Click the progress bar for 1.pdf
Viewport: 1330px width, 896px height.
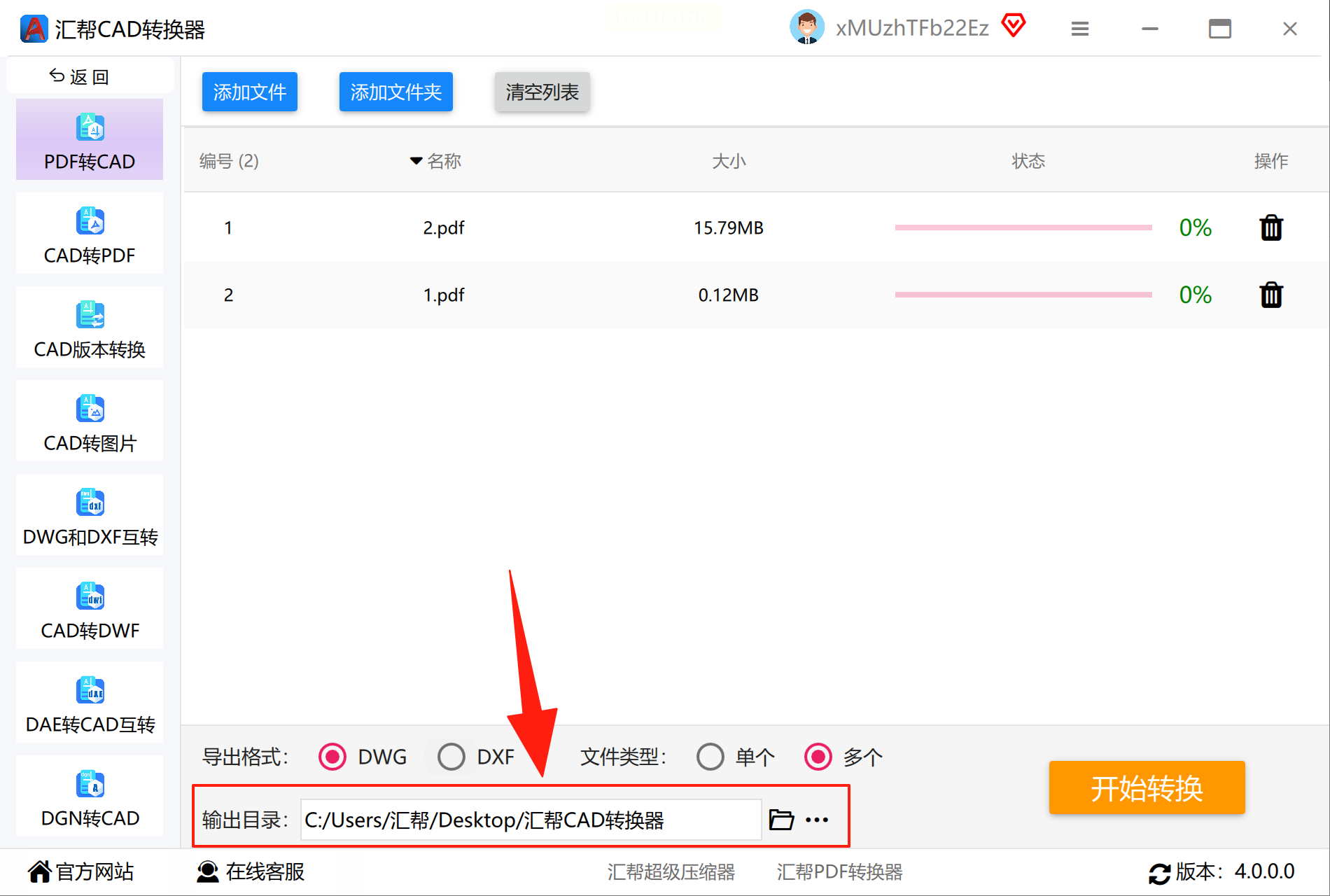[1023, 295]
